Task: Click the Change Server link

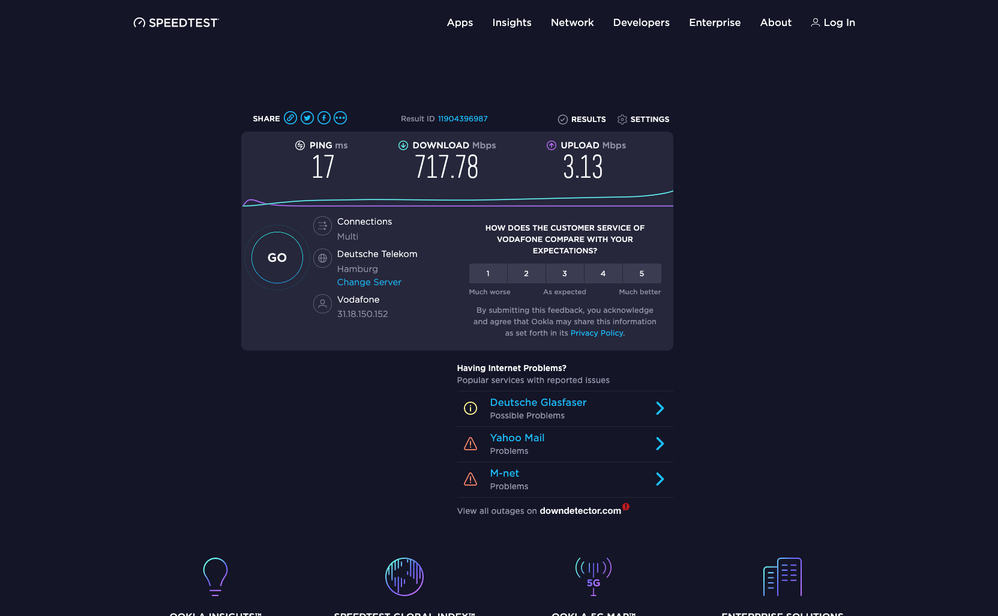Action: click(x=369, y=282)
